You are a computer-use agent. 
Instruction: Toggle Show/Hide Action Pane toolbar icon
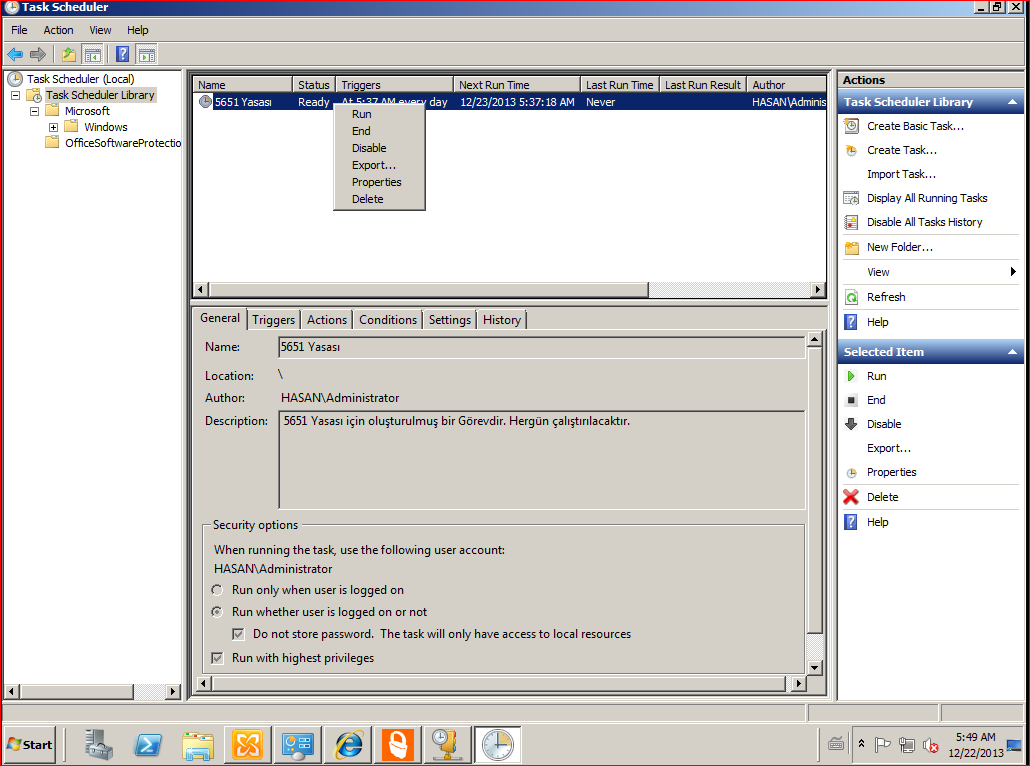tap(146, 55)
